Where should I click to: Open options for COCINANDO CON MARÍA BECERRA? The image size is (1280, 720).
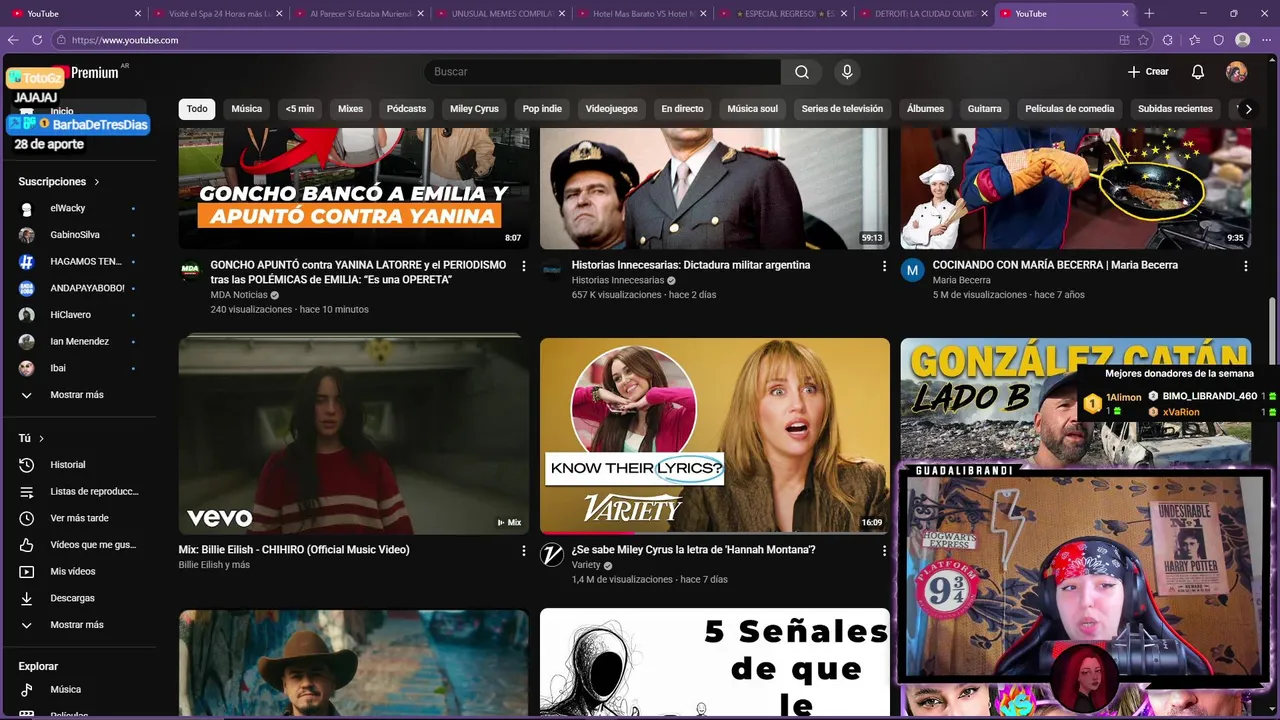(x=1245, y=266)
